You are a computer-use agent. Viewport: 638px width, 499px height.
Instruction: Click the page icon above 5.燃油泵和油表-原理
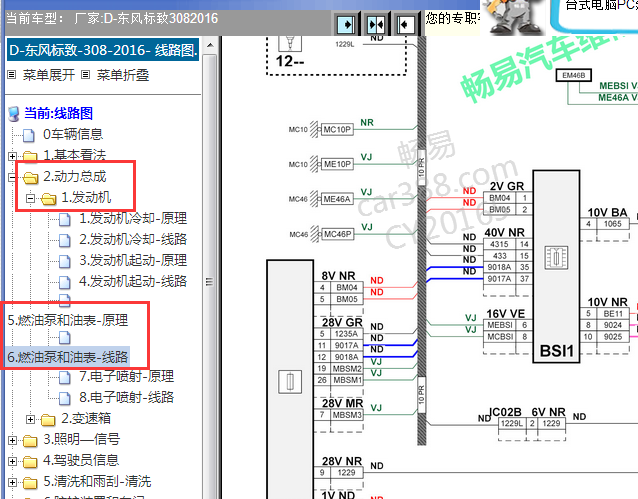coord(65,300)
